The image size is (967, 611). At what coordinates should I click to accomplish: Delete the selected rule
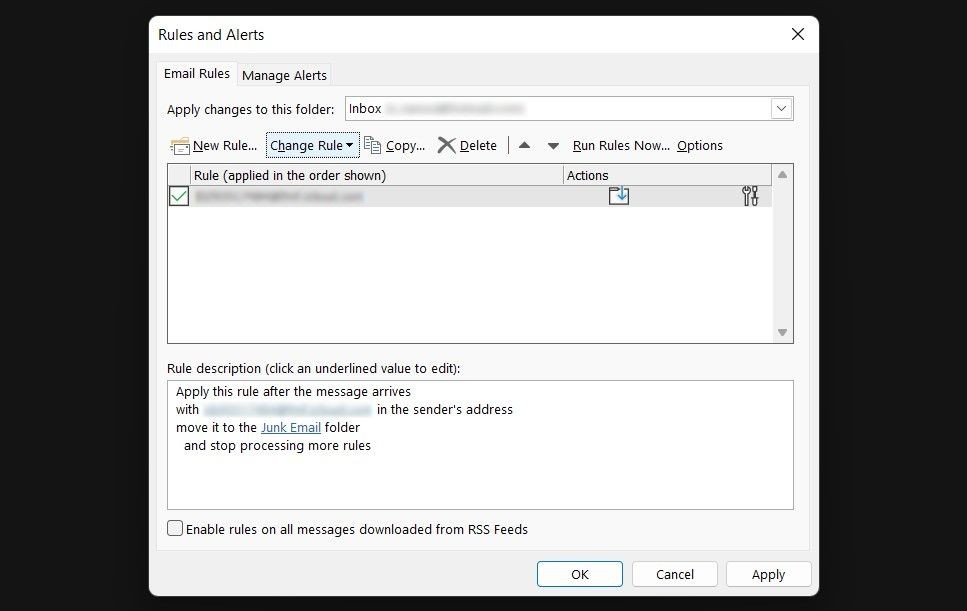pyautogui.click(x=467, y=146)
